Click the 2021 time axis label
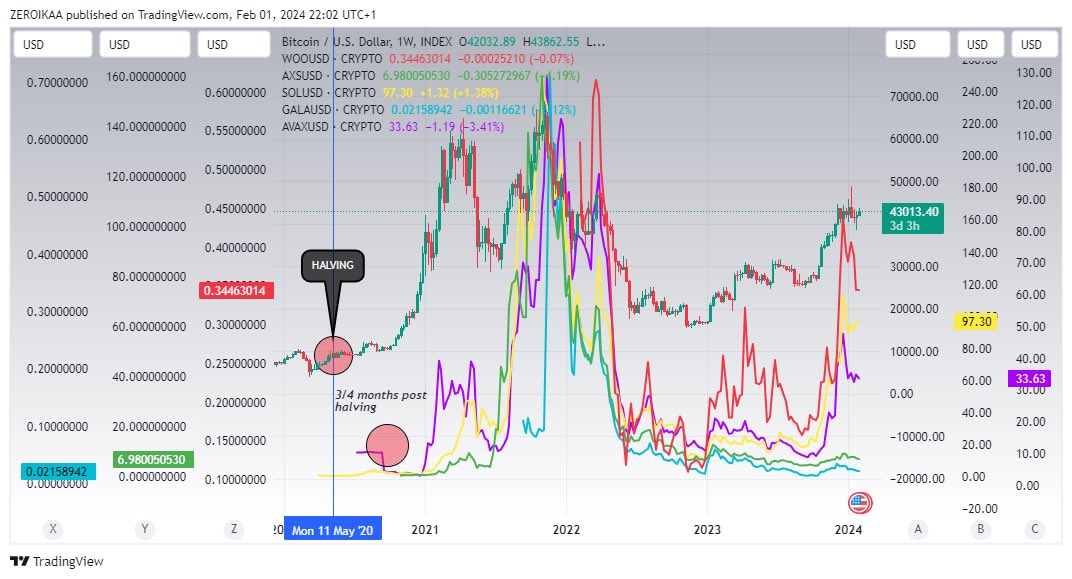The image size is (1072, 579). (425, 530)
